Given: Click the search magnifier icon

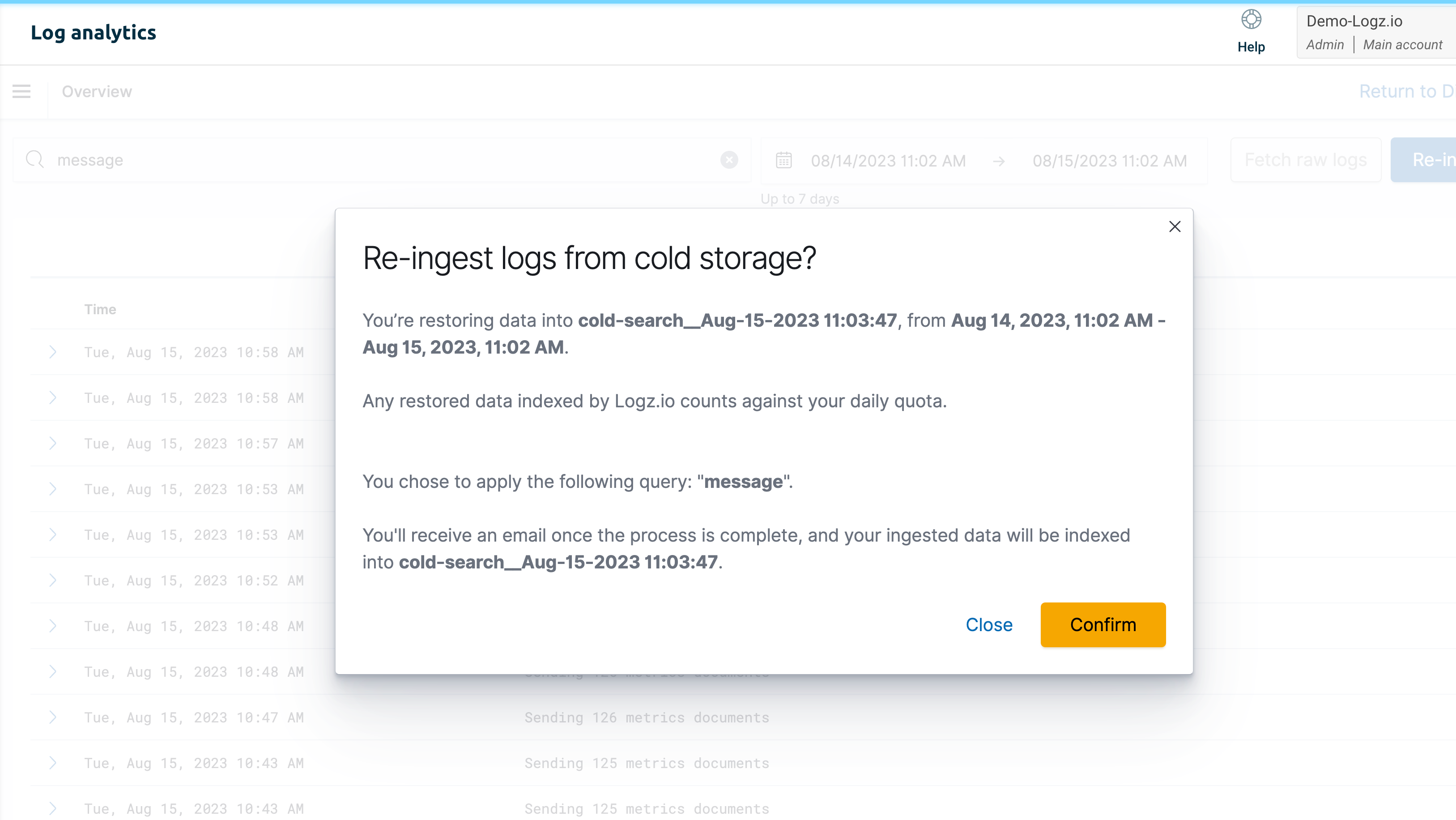Looking at the screenshot, I should click(35, 160).
